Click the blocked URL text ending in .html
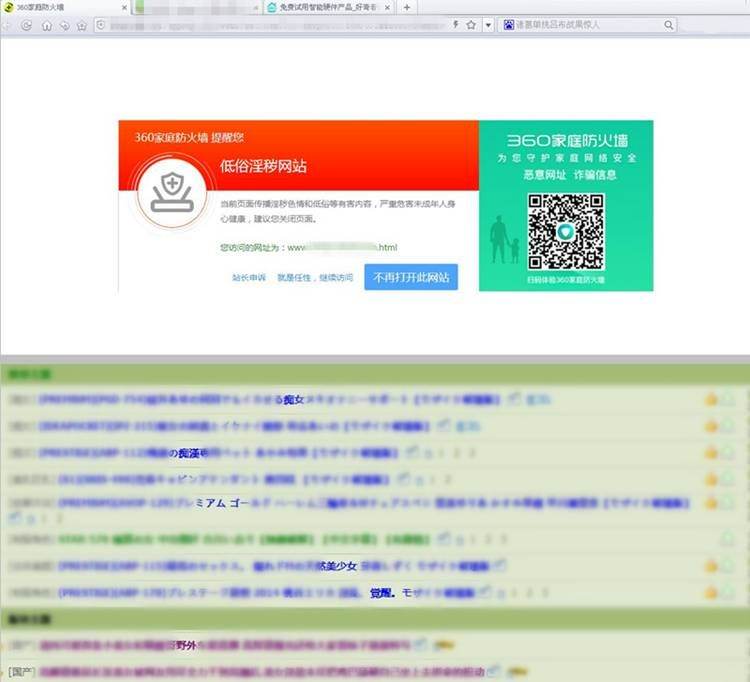This screenshot has width=750, height=682. [x=342, y=247]
